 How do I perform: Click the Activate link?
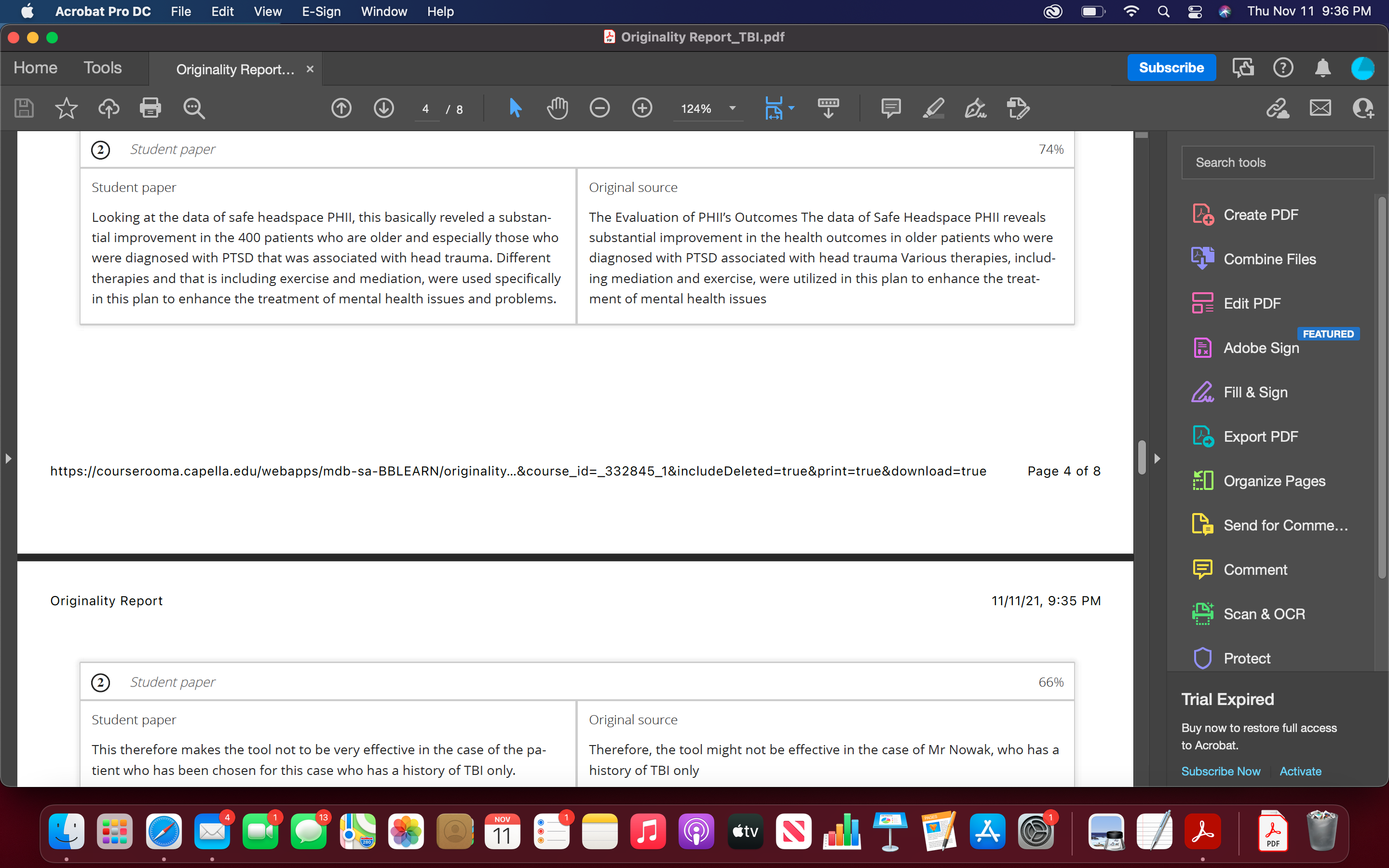click(x=1300, y=771)
